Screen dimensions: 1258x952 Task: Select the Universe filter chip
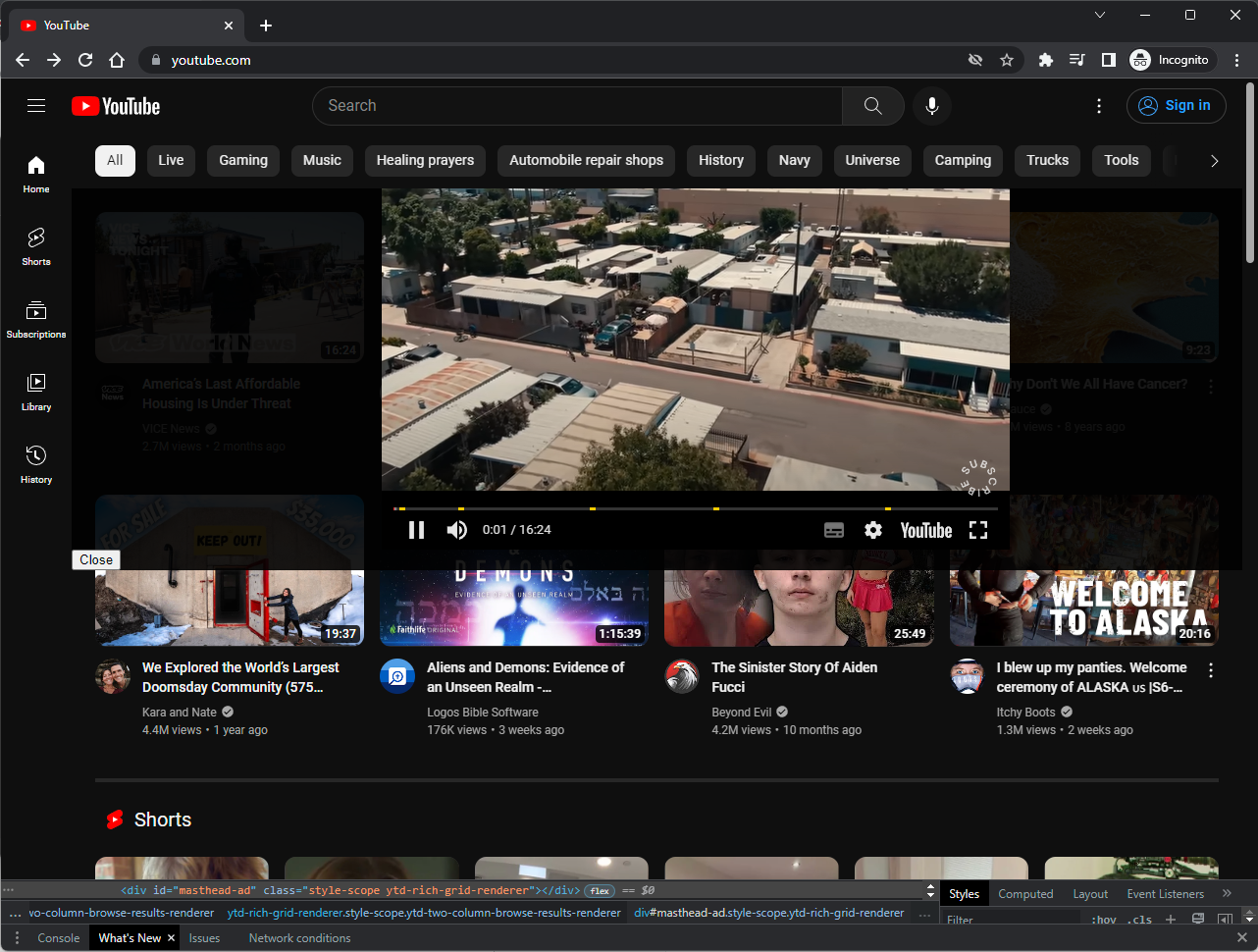872,160
